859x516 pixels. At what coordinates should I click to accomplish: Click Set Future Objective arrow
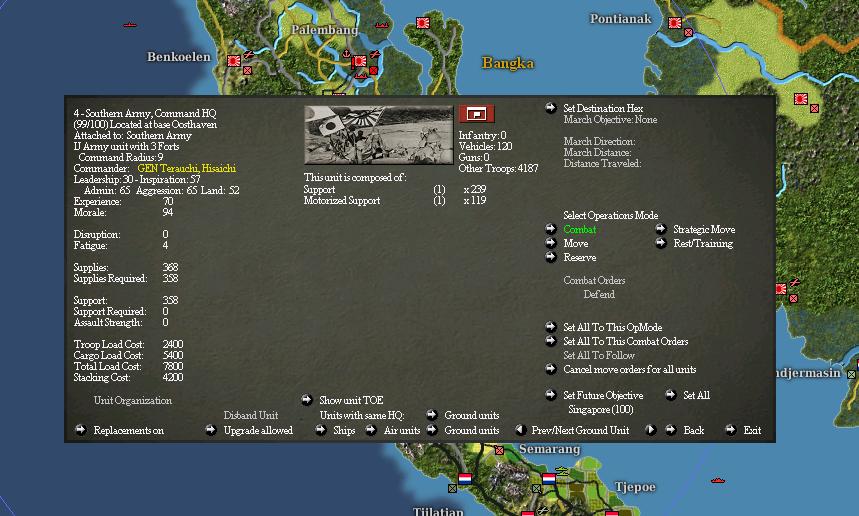551,395
